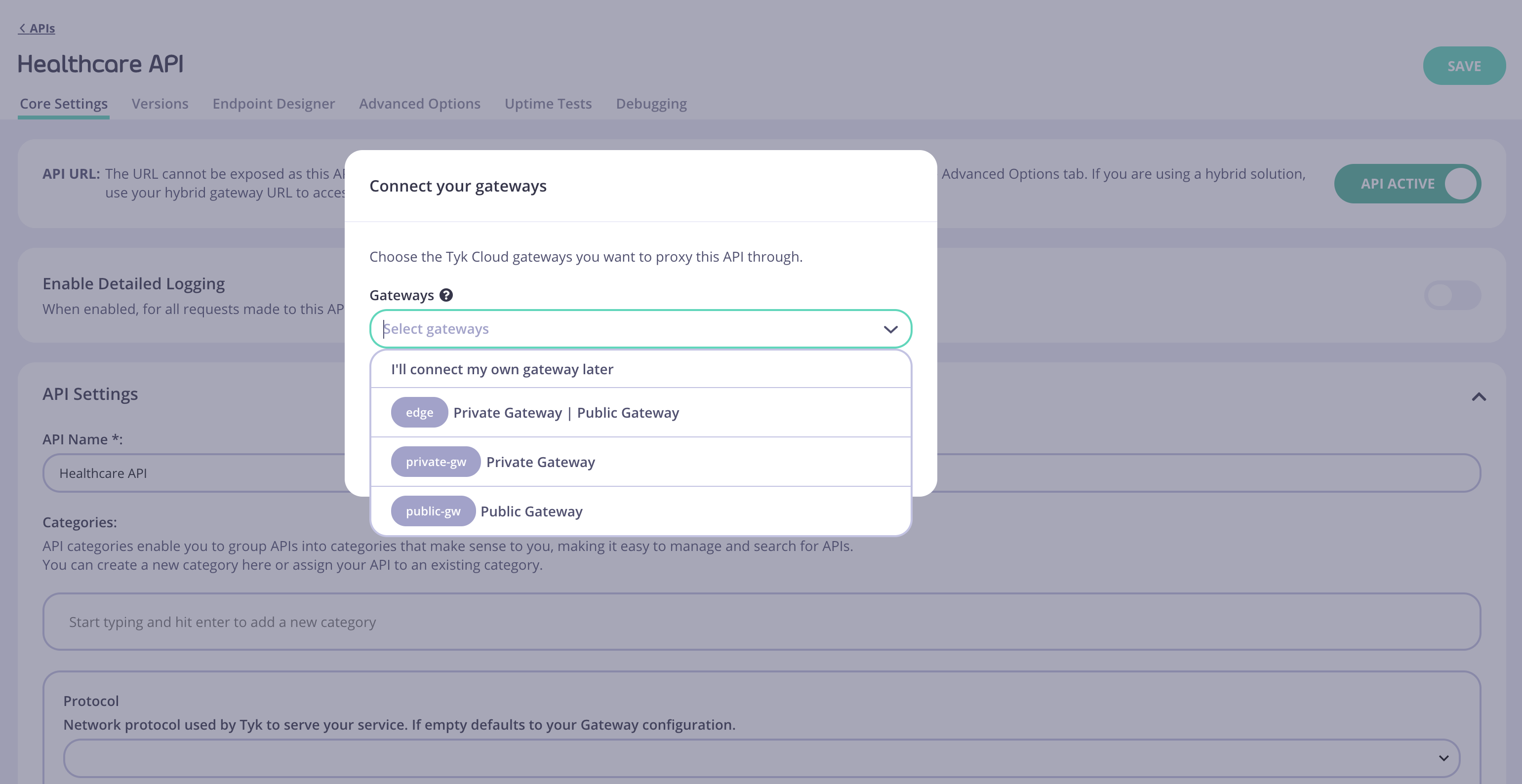The image size is (1522, 784).
Task: Switch to the Debugging tab
Action: 651,103
